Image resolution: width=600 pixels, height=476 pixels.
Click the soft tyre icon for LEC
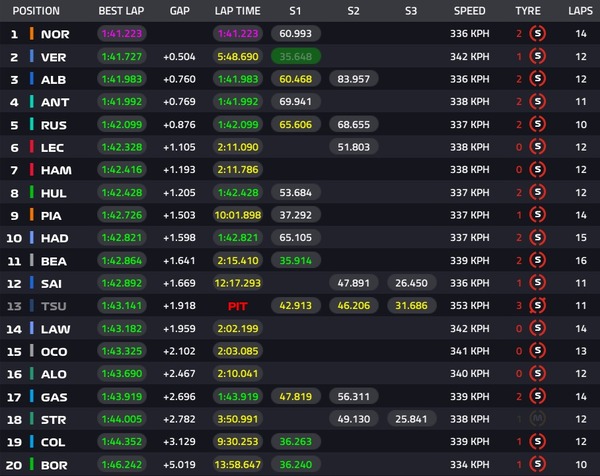coord(541,147)
